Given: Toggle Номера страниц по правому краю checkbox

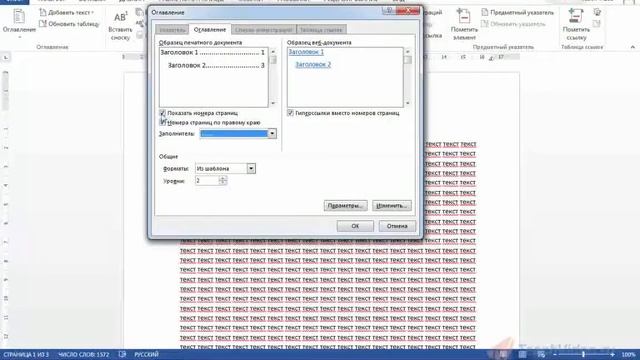Looking at the screenshot, I should (x=162, y=122).
